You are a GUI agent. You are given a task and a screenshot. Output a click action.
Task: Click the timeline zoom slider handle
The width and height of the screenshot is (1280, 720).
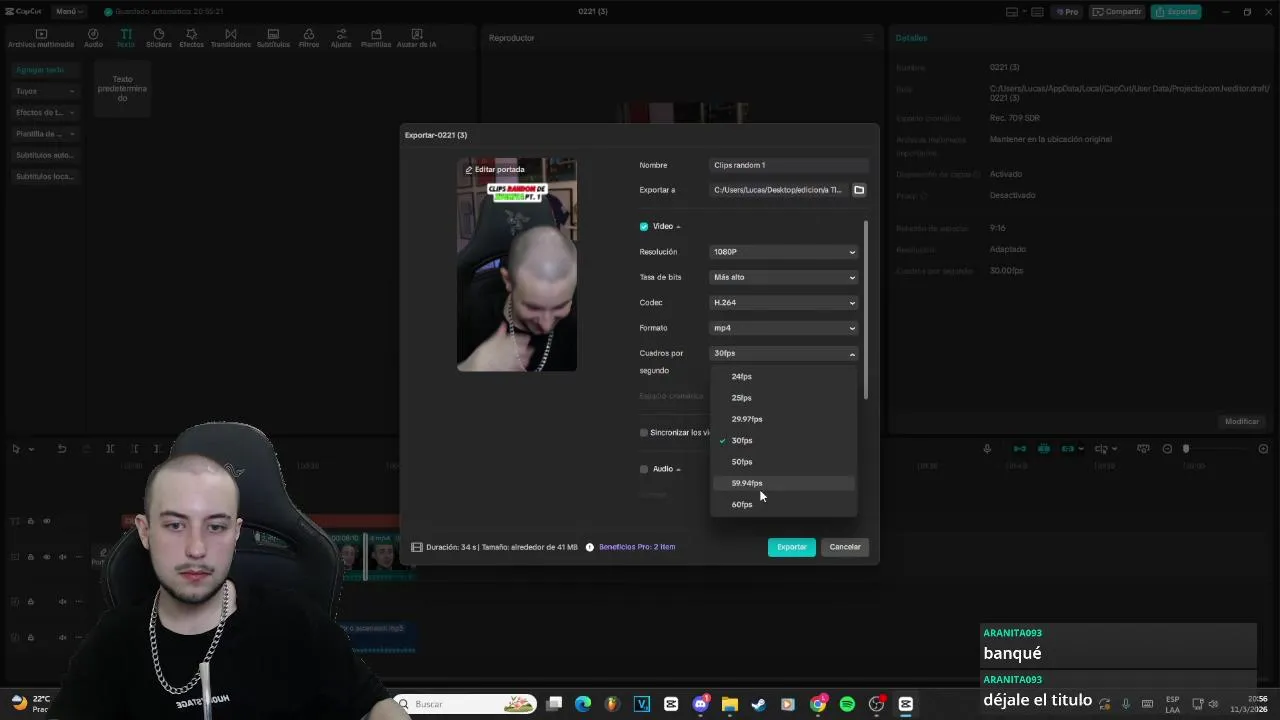click(x=1186, y=449)
